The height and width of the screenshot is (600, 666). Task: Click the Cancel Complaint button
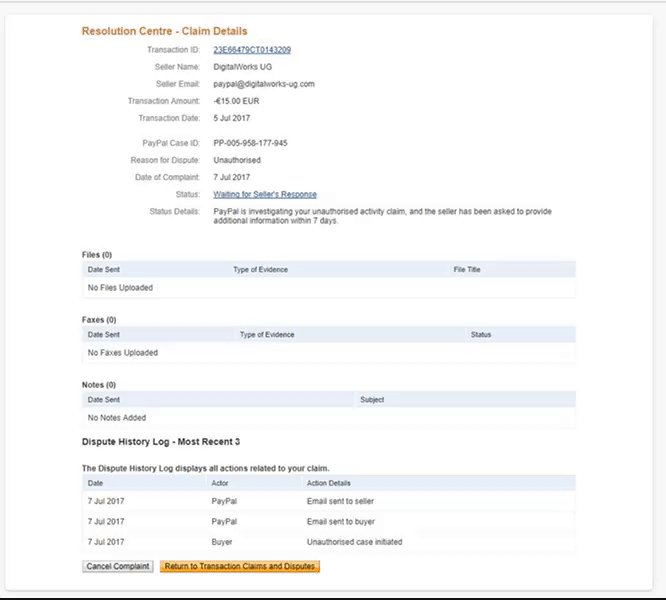tap(118, 566)
